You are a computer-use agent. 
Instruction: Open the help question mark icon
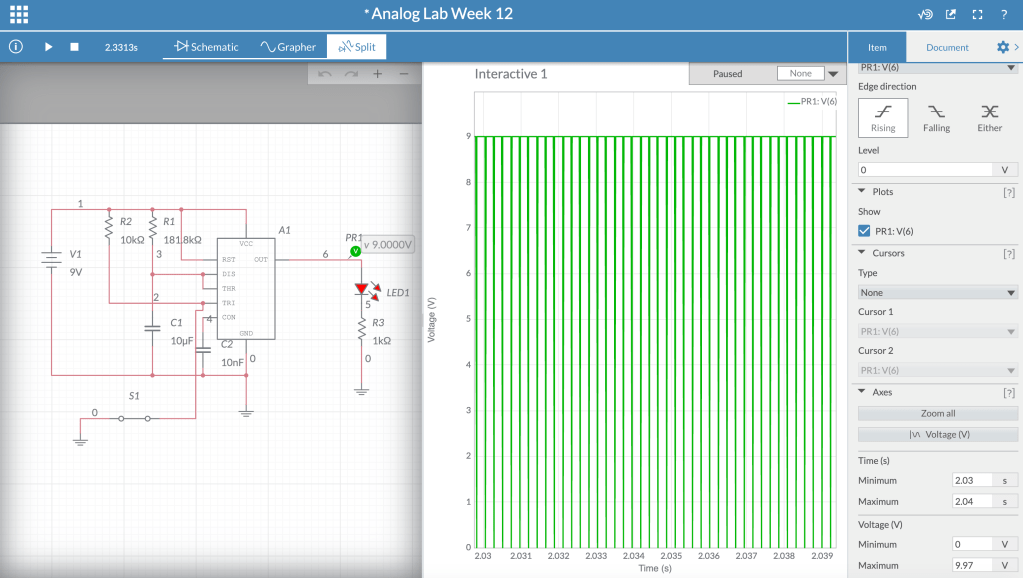point(1004,14)
